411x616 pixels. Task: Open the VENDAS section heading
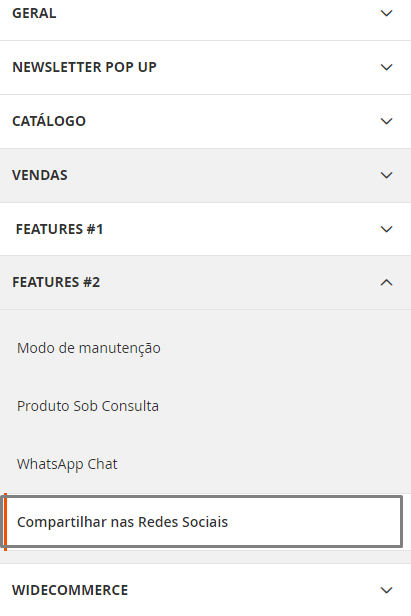40,175
